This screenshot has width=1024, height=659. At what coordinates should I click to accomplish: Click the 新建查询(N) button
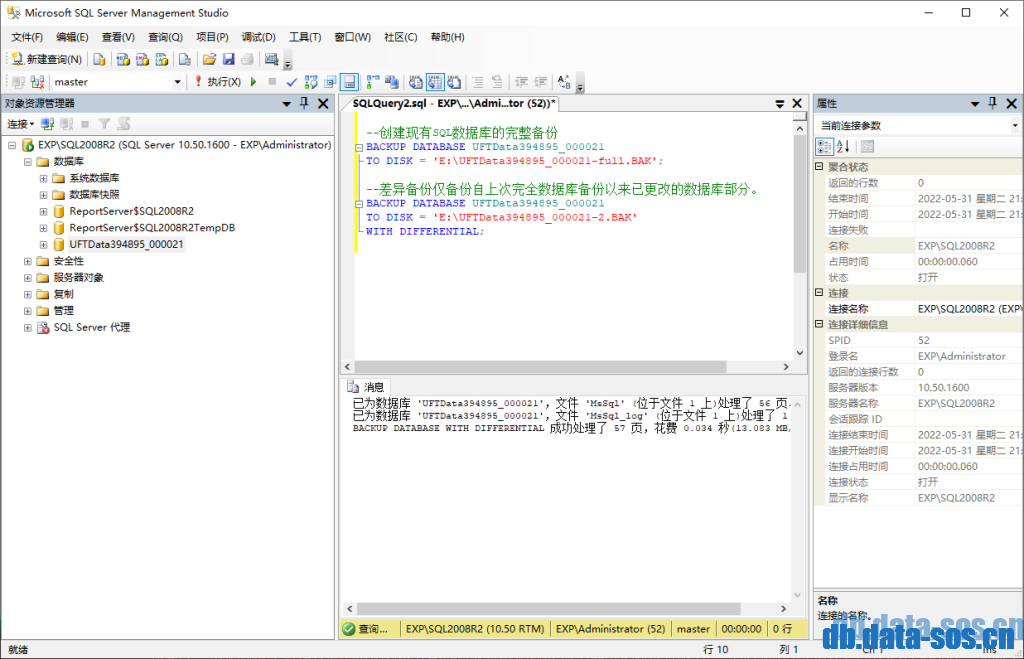coord(46,59)
